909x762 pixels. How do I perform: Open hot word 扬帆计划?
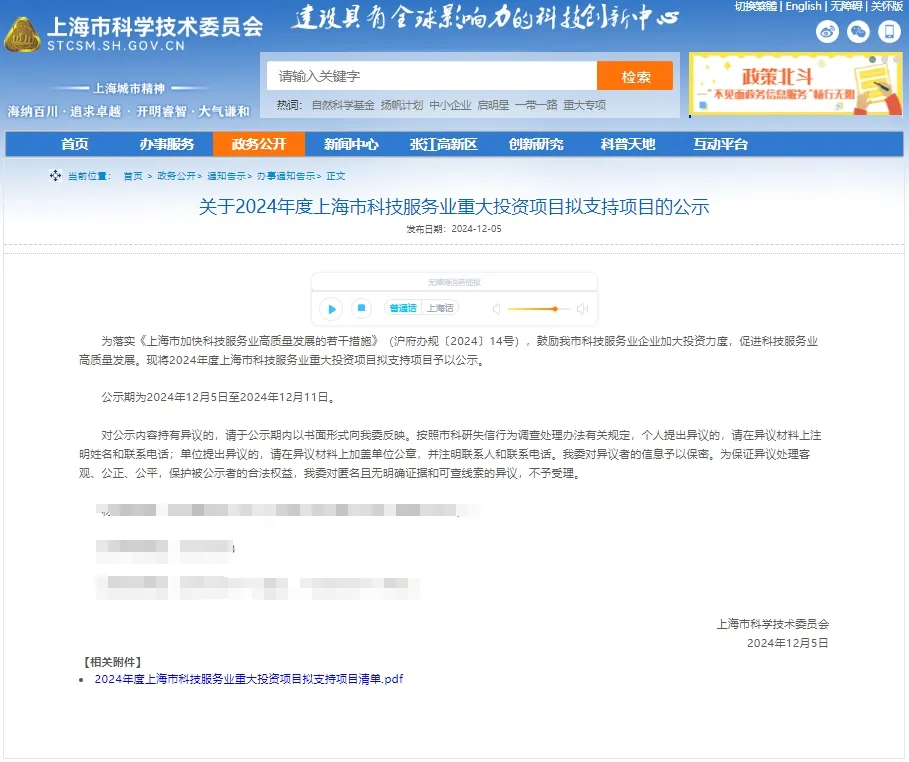(x=402, y=105)
